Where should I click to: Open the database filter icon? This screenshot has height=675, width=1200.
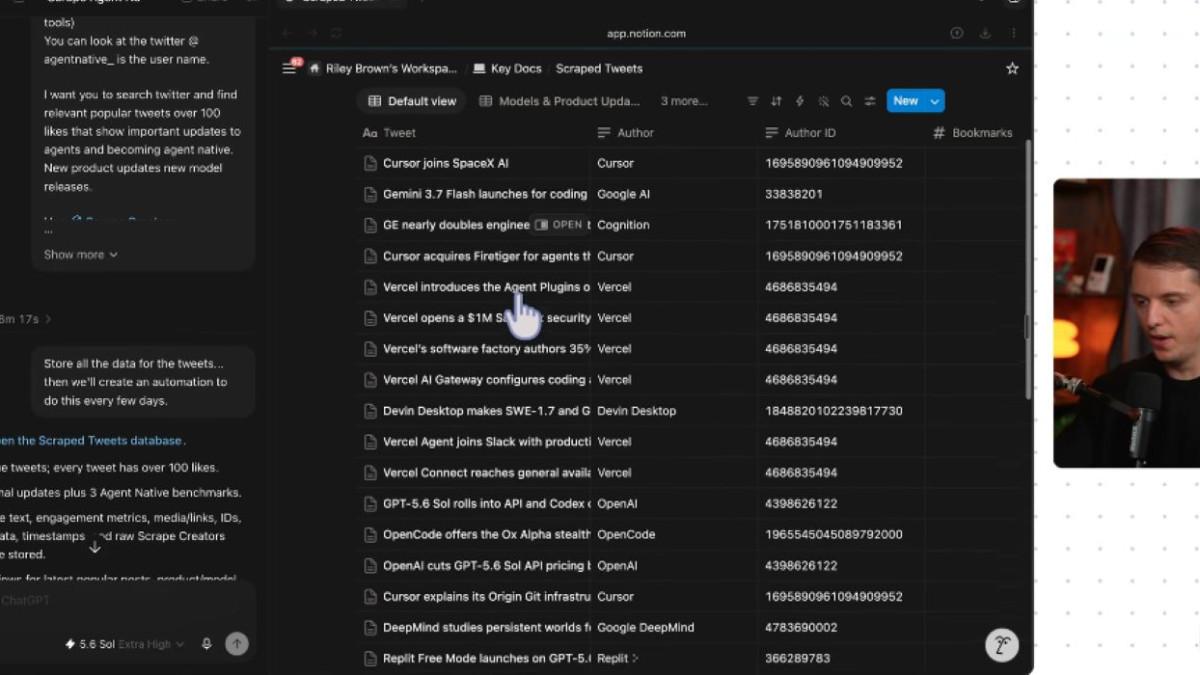(x=753, y=101)
